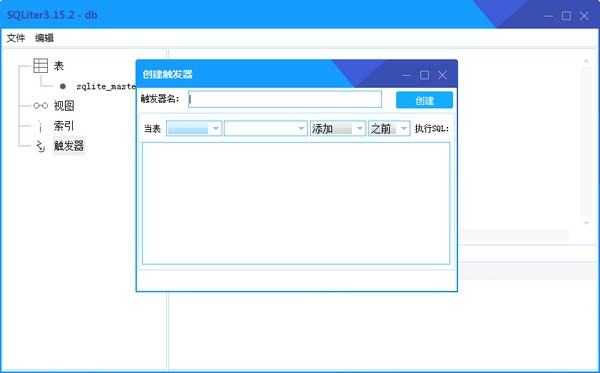Image resolution: width=600 pixels, height=373 pixels.
Task: Maximize the SQLiter main window
Action: coord(566,16)
